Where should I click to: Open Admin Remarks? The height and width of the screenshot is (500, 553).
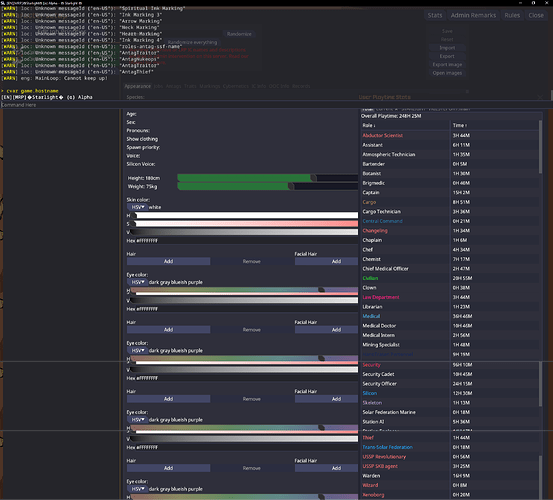[473, 15]
